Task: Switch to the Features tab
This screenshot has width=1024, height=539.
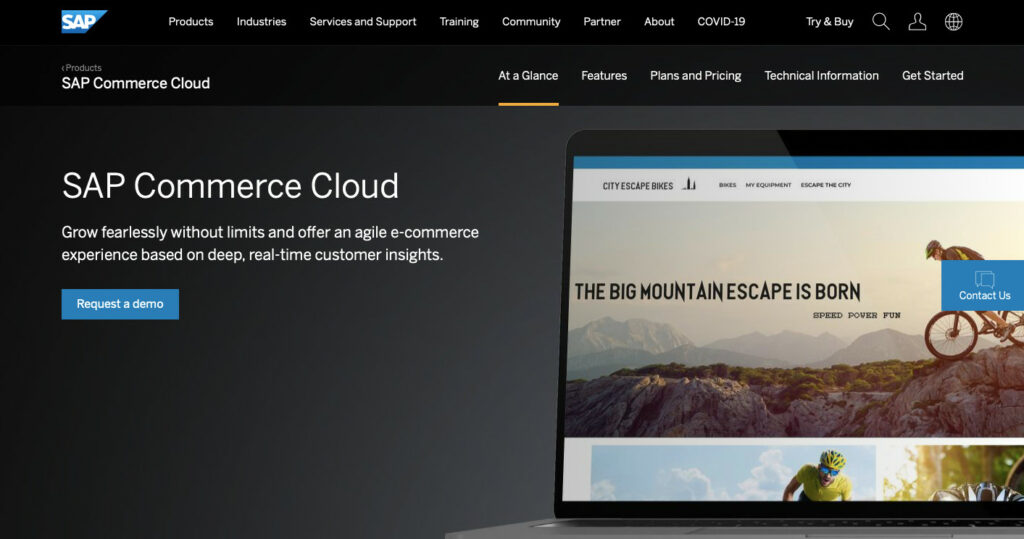Action: coord(604,76)
